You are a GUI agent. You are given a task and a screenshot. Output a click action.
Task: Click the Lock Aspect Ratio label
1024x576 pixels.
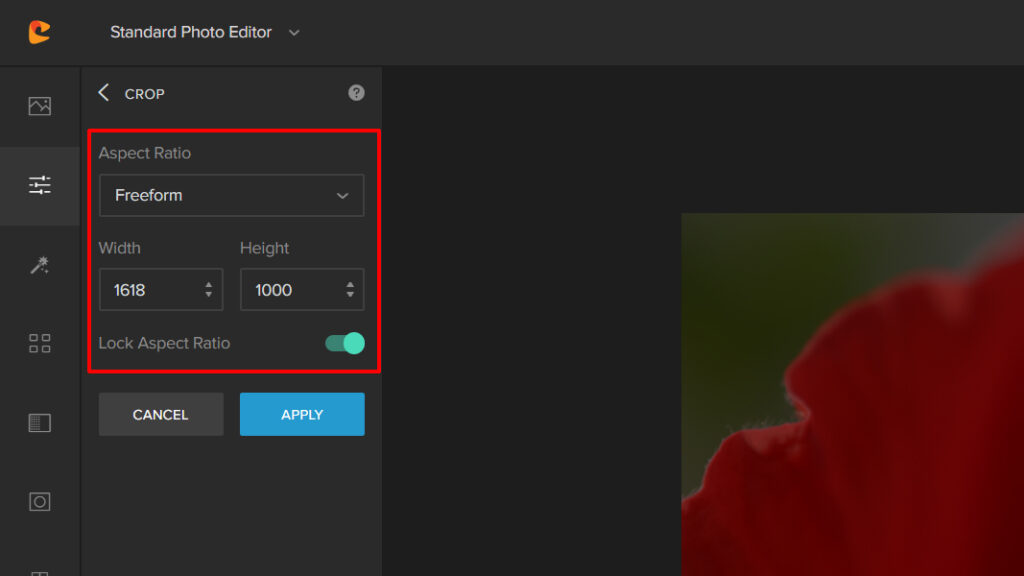coord(164,343)
